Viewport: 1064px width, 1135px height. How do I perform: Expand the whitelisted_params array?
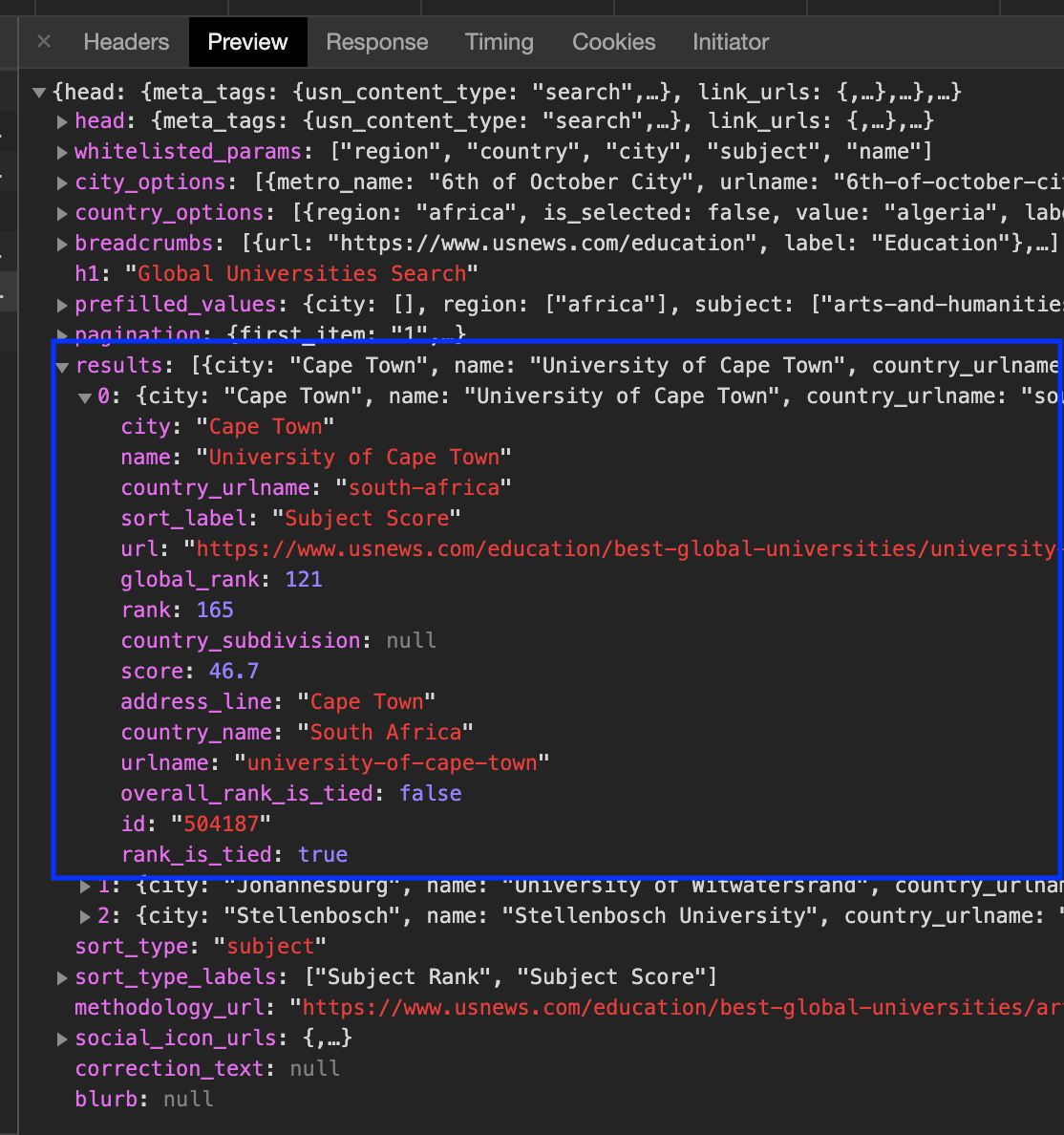[x=61, y=151]
